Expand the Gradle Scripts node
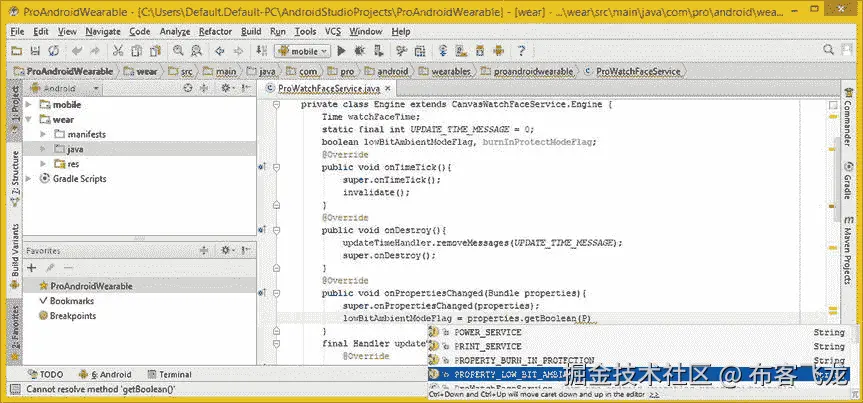This screenshot has height=403, width=863. (x=29, y=179)
